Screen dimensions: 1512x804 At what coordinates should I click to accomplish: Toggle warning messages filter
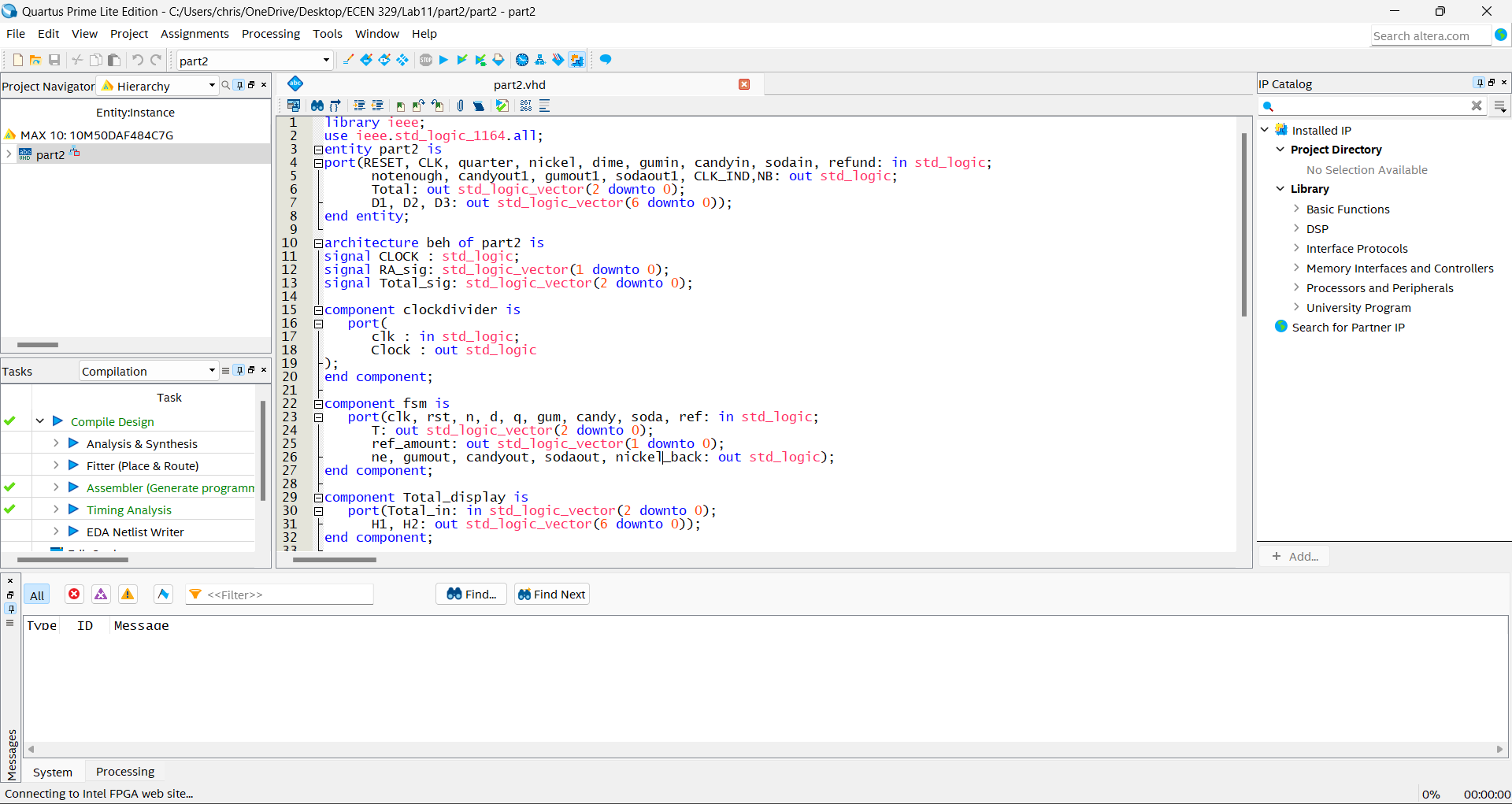click(x=128, y=595)
